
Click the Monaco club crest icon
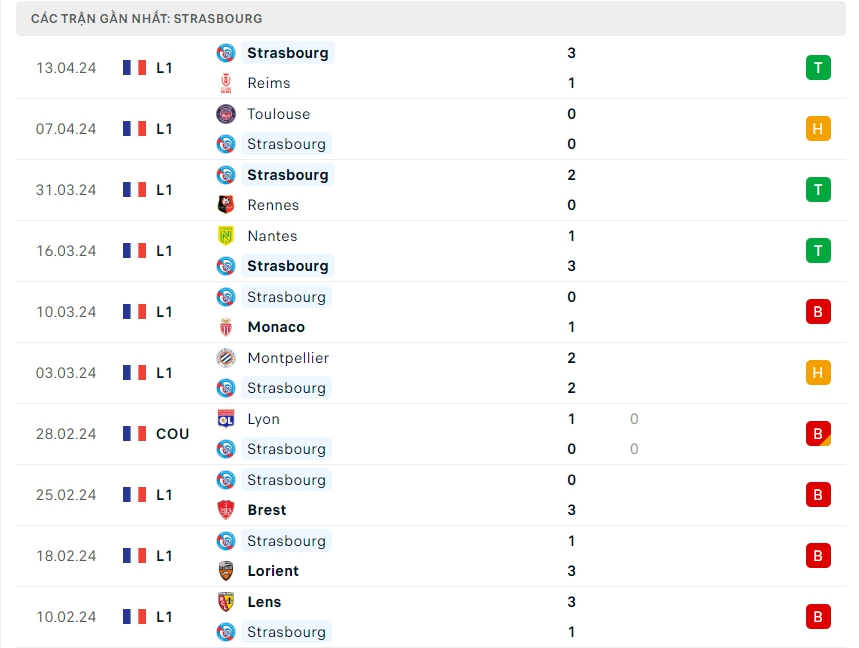(x=226, y=327)
